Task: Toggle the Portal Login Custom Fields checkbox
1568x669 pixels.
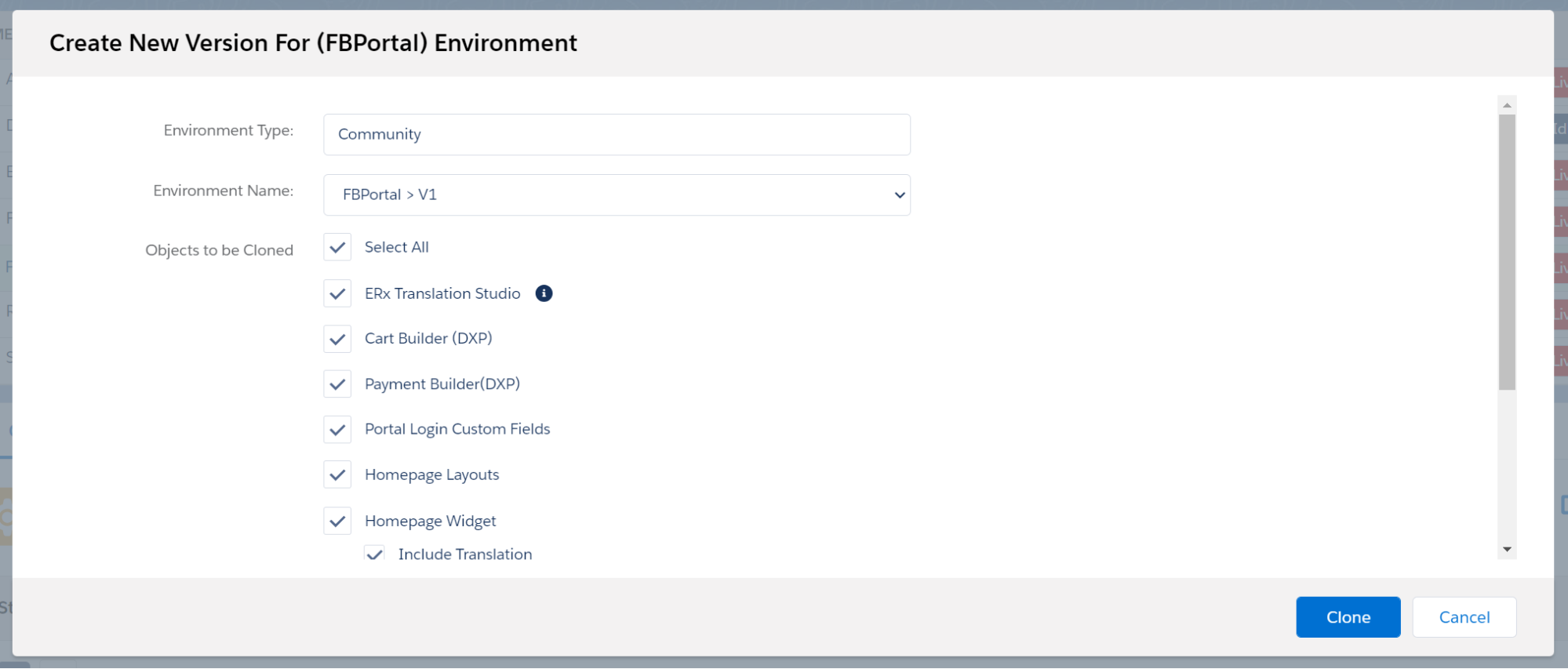Action: (337, 430)
